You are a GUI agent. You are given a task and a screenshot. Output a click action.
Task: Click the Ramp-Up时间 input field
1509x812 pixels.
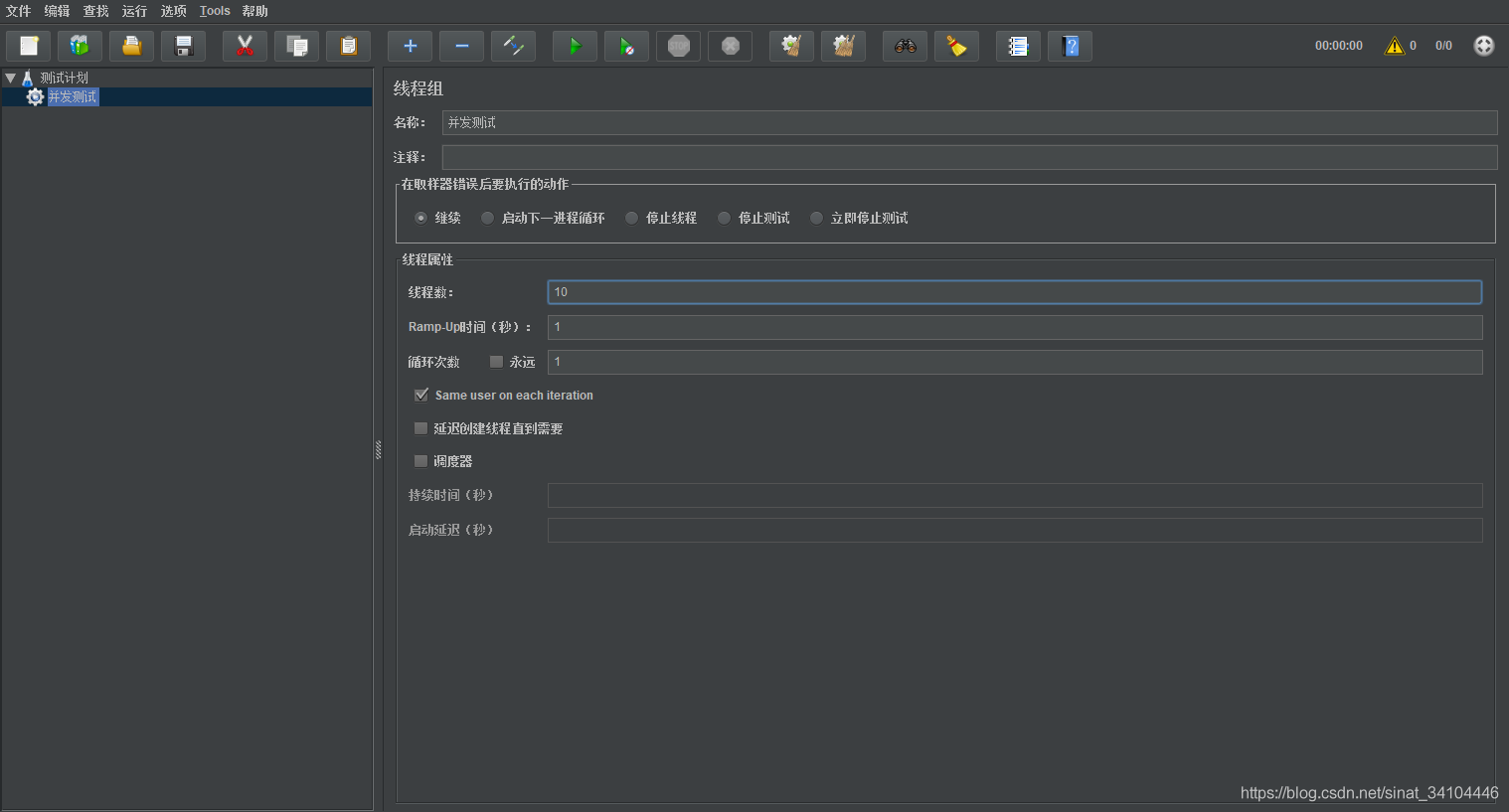(x=1014, y=327)
